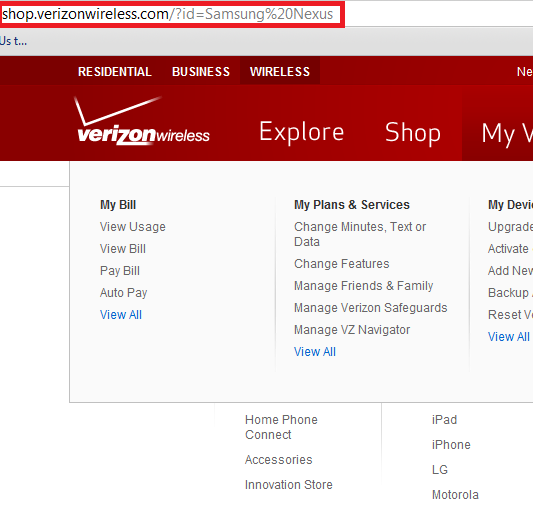This screenshot has width=533, height=510.
Task: Open iPad link
Action: coord(444,420)
